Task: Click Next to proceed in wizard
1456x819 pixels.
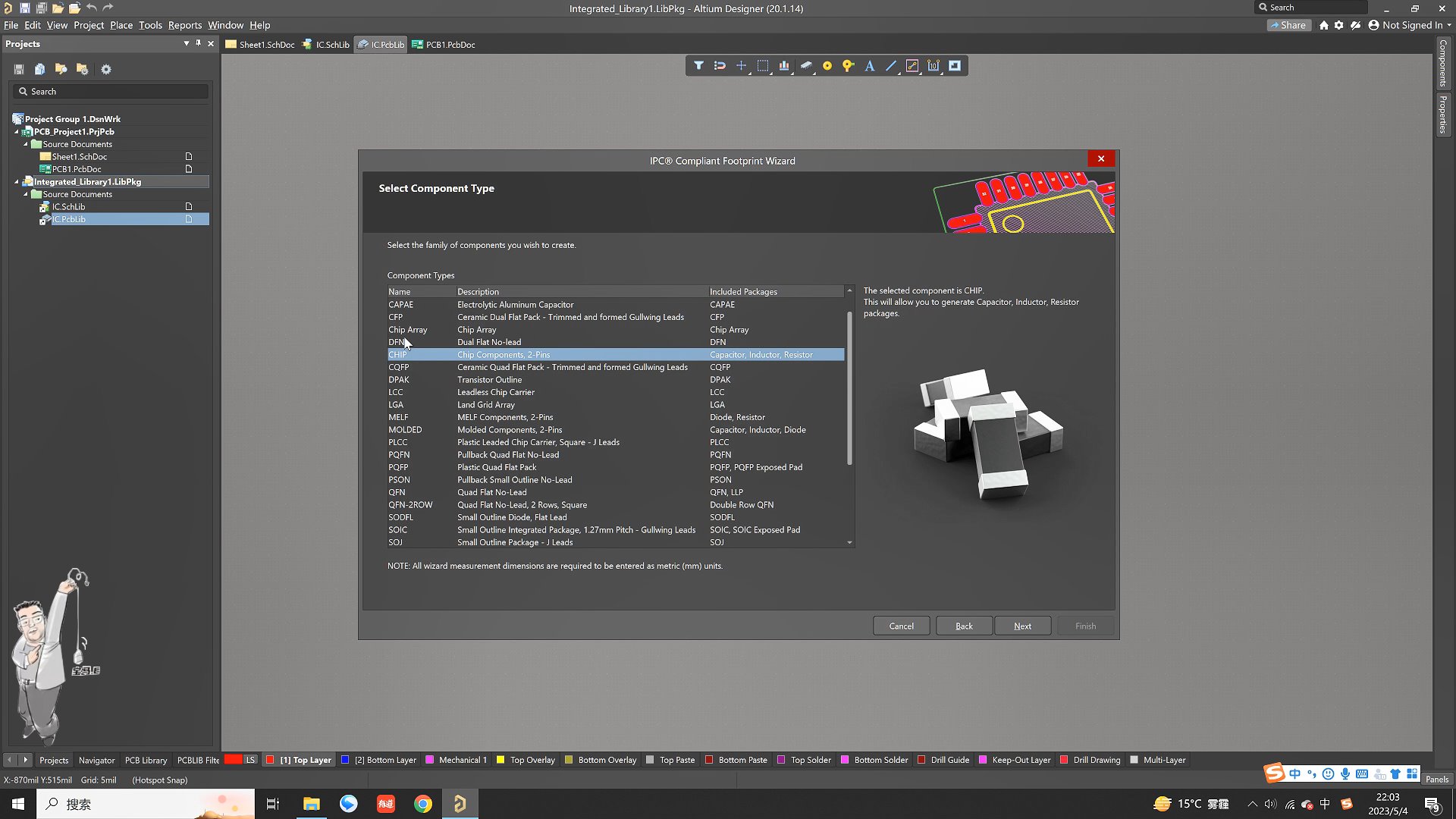Action: 1022,625
